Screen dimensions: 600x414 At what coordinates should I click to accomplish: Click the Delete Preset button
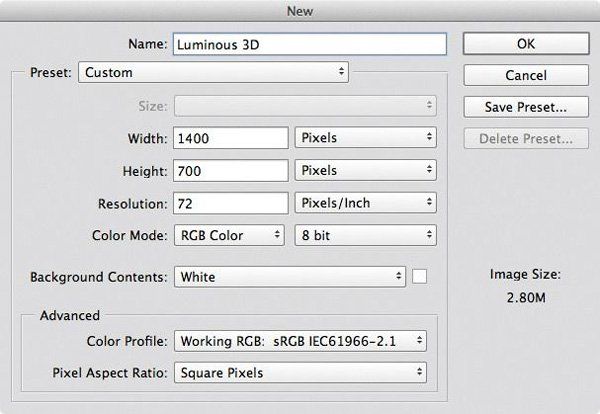[x=526, y=139]
